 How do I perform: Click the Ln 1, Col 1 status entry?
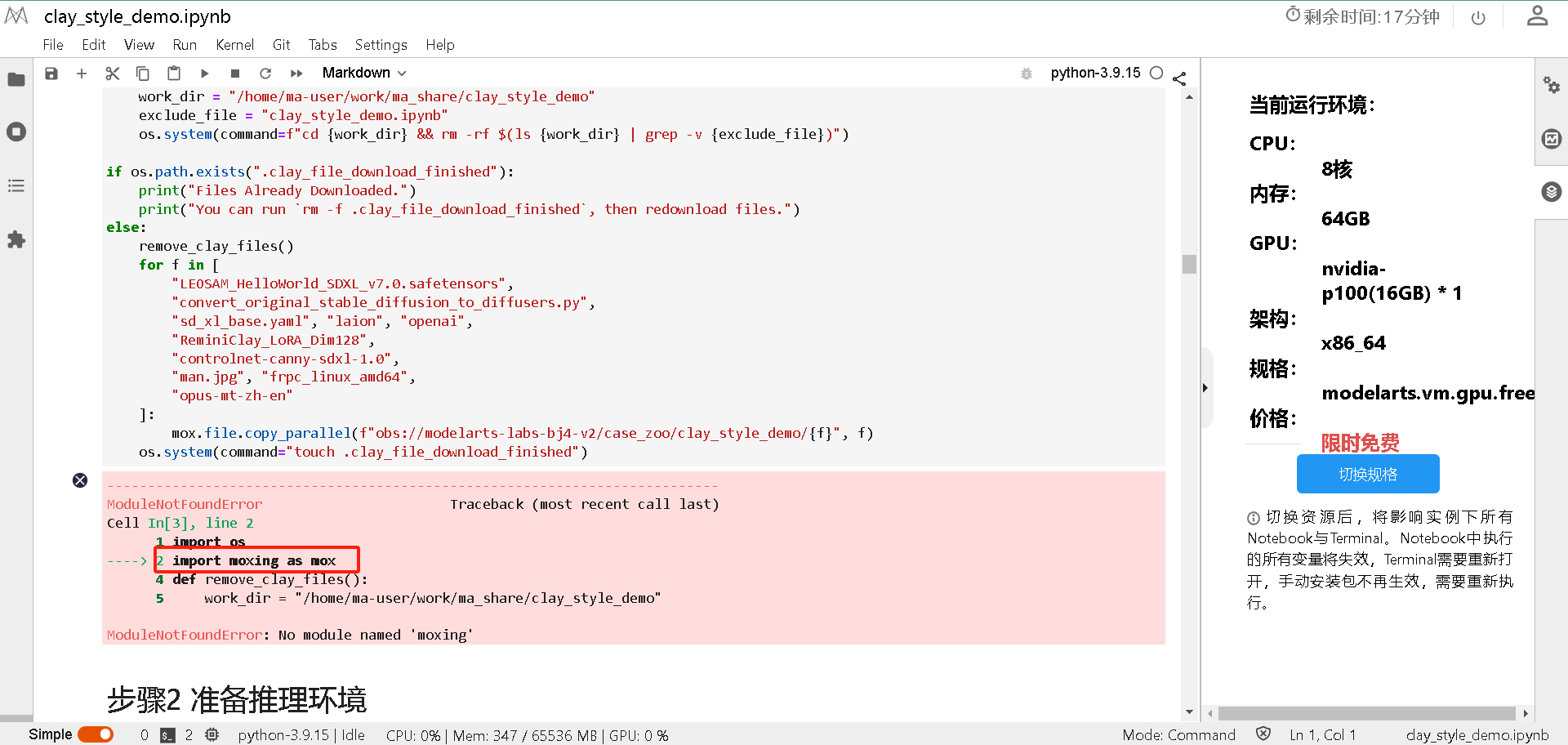tap(1323, 735)
